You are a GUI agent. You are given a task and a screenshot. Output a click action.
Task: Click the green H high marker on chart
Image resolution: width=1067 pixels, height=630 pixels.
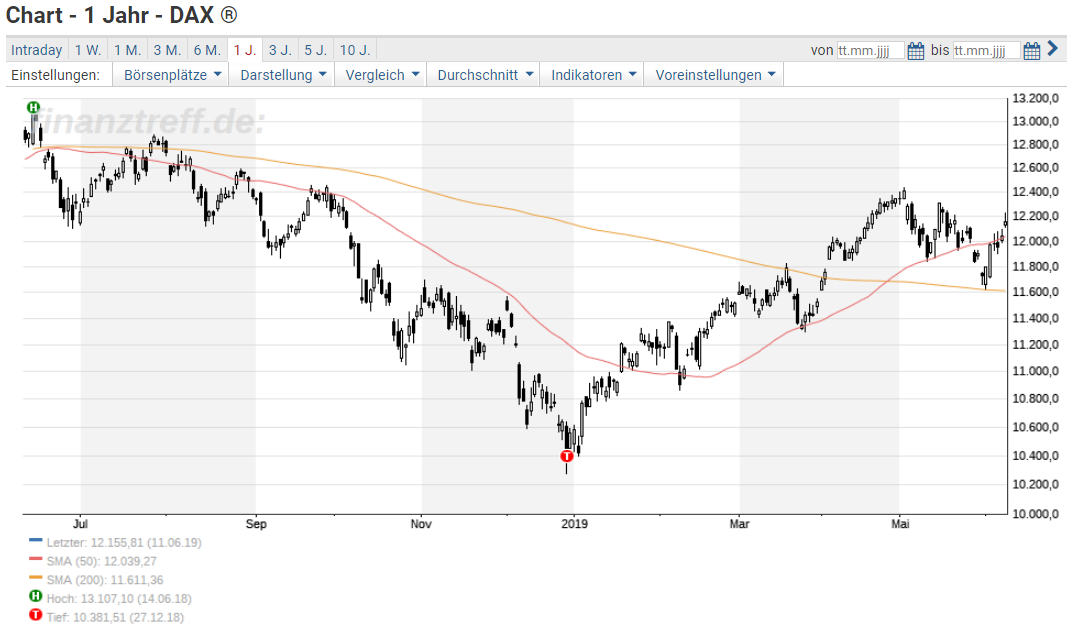[33, 107]
